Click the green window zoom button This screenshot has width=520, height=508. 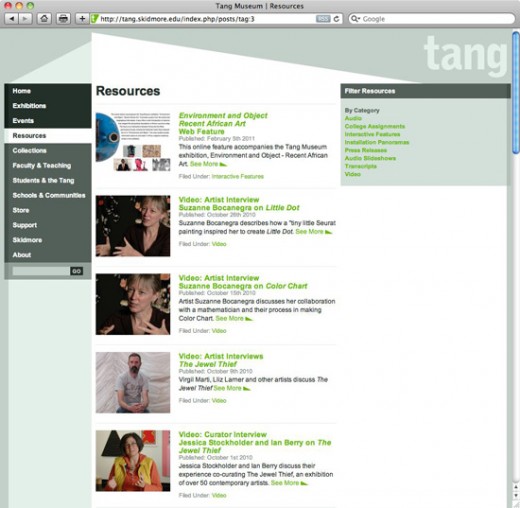(x=30, y=5)
